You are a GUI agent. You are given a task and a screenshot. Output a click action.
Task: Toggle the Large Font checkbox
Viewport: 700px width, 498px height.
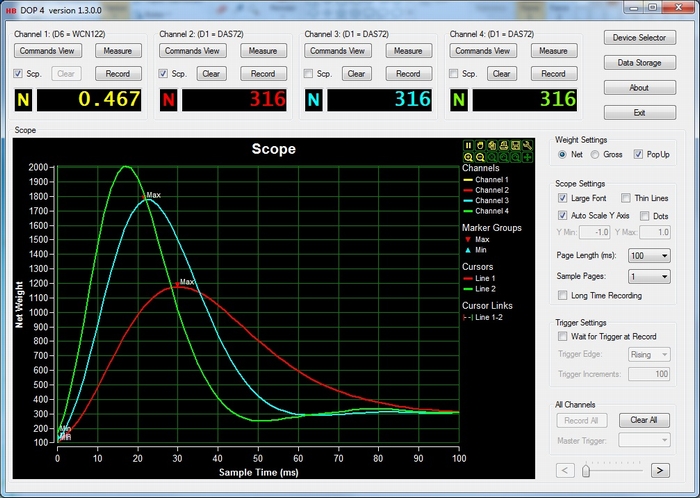click(562, 198)
